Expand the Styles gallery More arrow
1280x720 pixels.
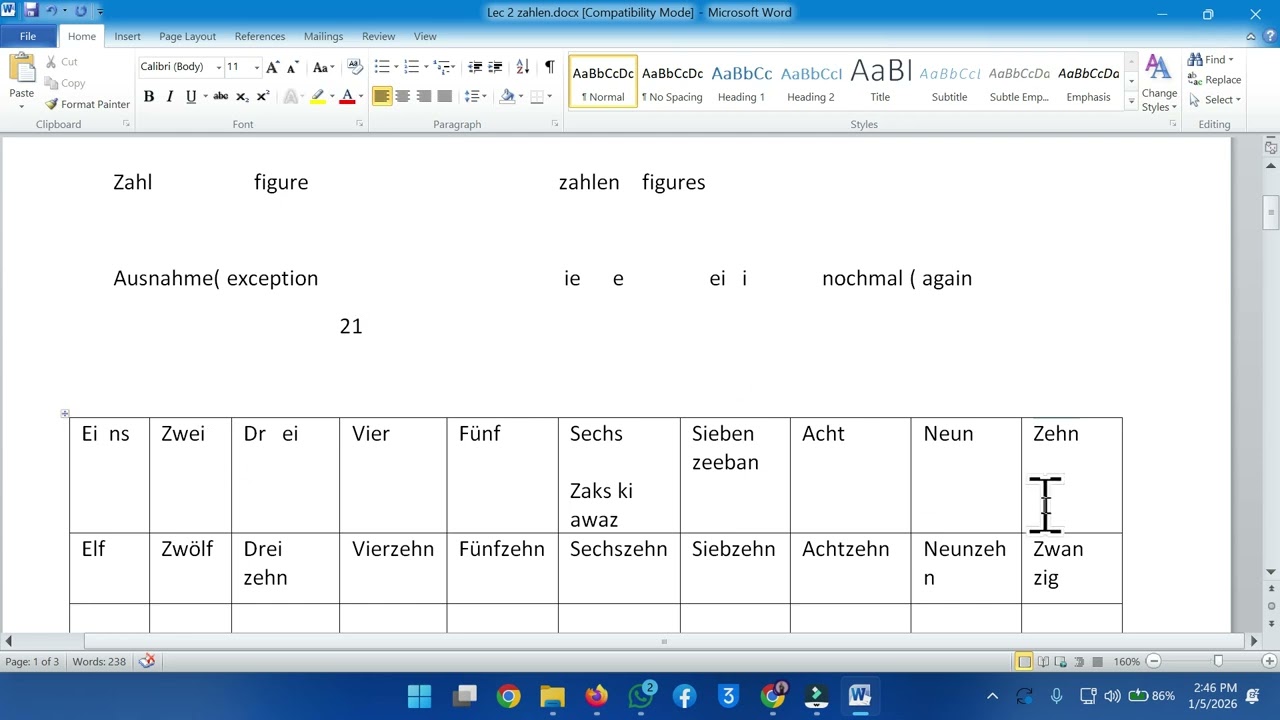[x=1131, y=102]
